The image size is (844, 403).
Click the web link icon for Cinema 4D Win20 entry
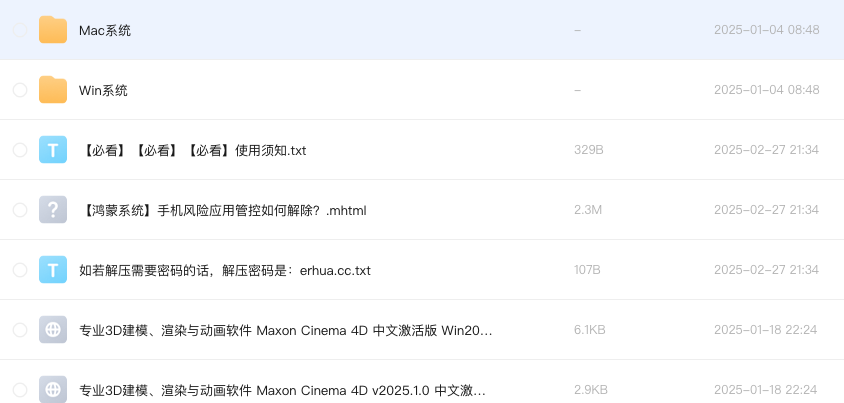53,329
